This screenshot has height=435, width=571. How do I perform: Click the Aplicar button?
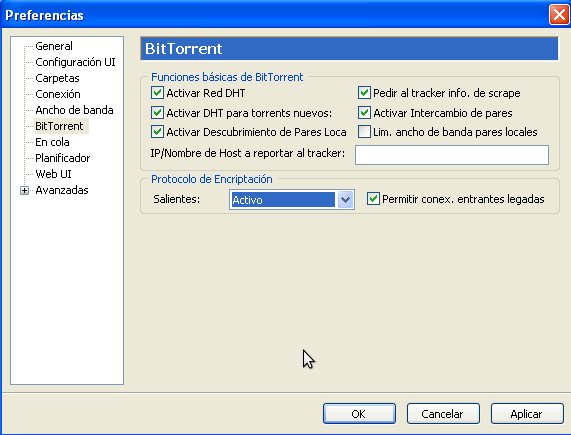click(527, 414)
